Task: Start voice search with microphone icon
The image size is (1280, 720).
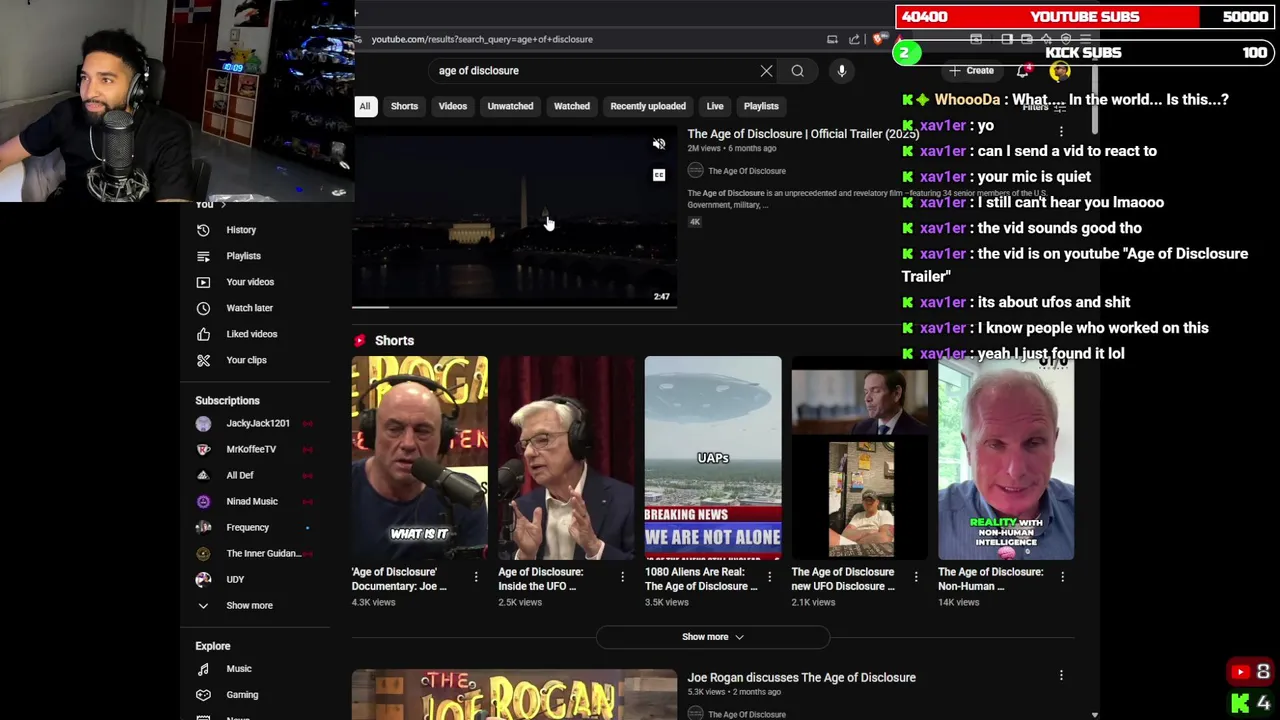Action: click(842, 71)
